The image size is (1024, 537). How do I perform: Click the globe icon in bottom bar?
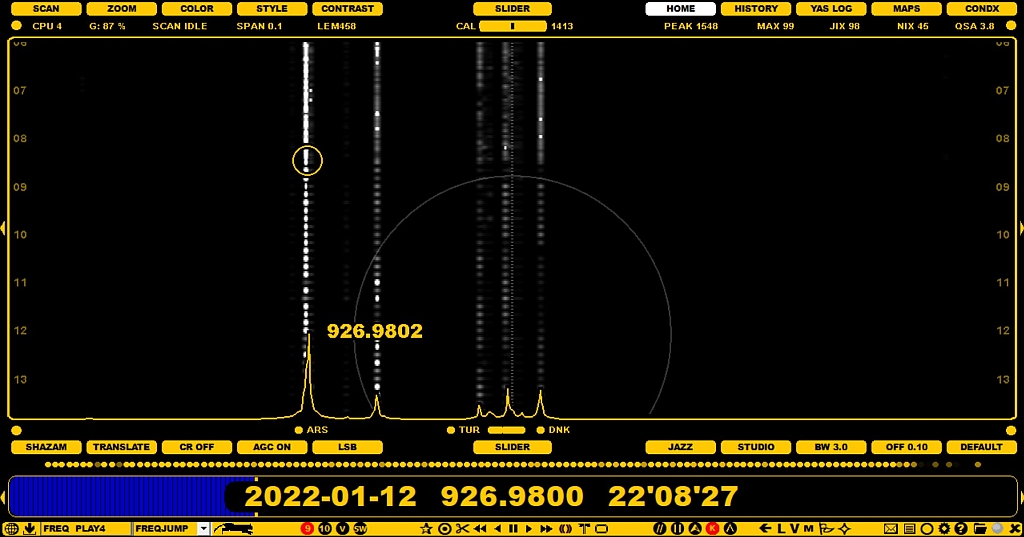pos(11,528)
